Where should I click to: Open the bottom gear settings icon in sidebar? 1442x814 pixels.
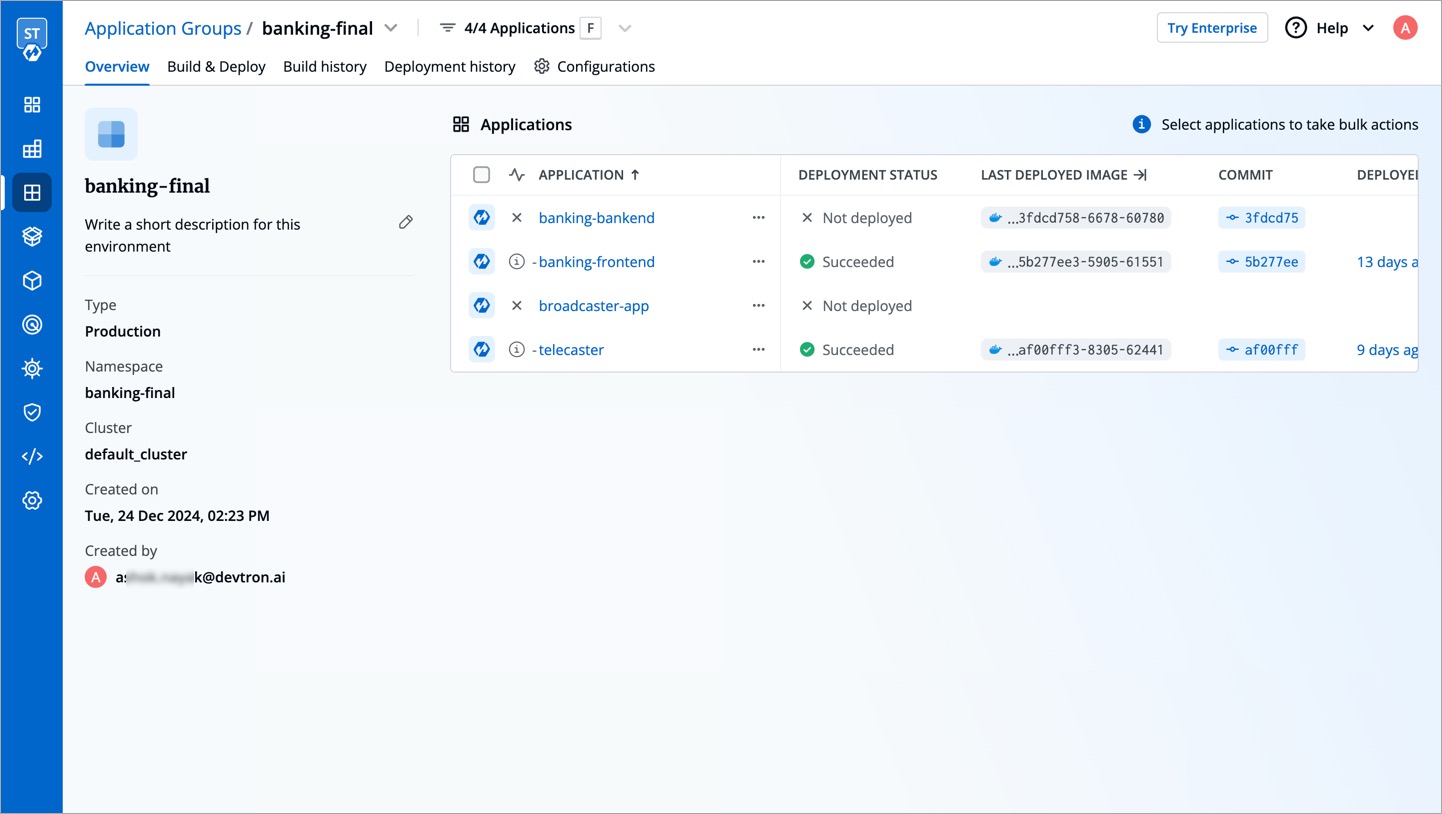coord(32,500)
